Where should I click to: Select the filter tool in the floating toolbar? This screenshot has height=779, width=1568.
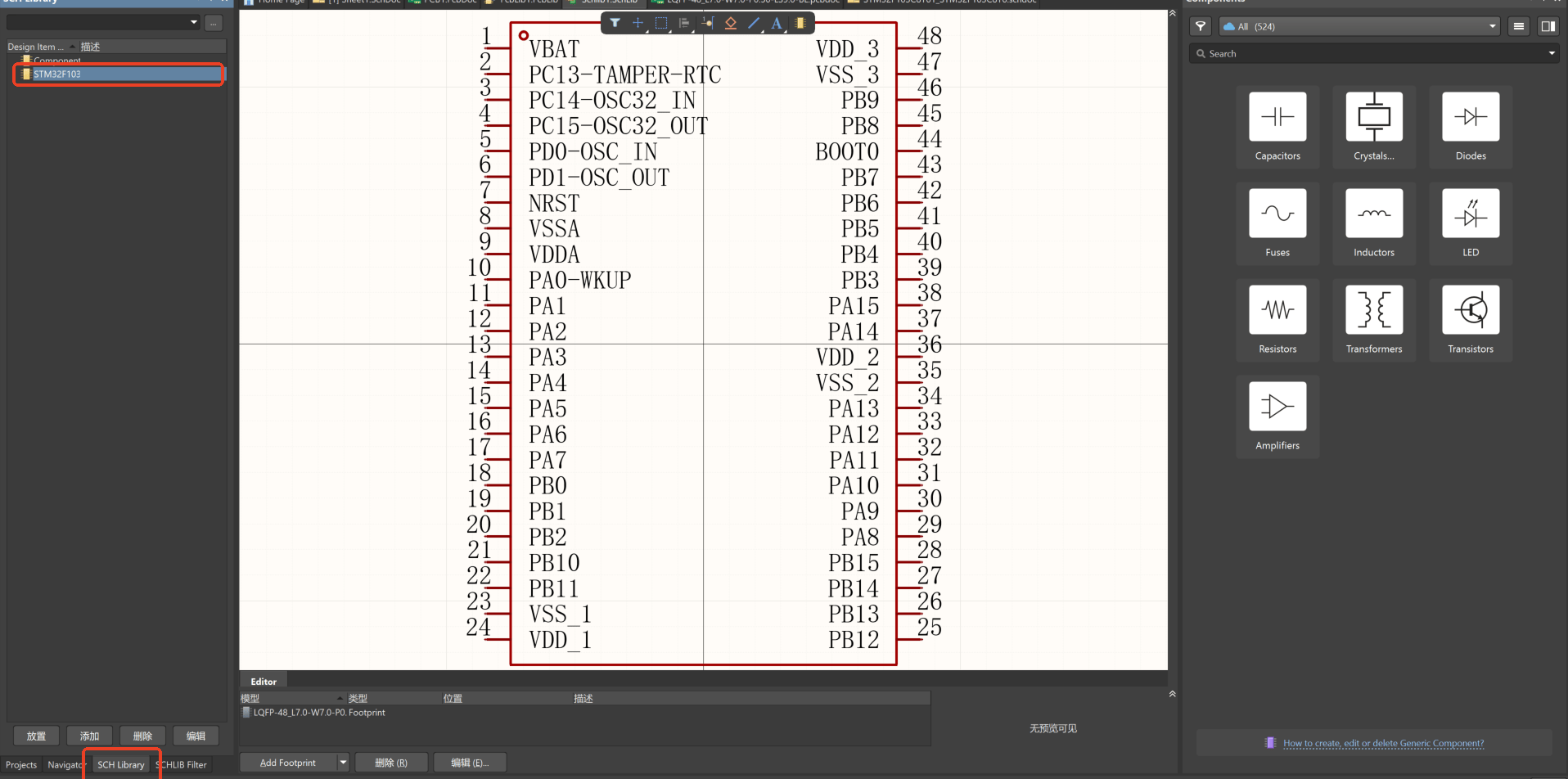click(615, 23)
